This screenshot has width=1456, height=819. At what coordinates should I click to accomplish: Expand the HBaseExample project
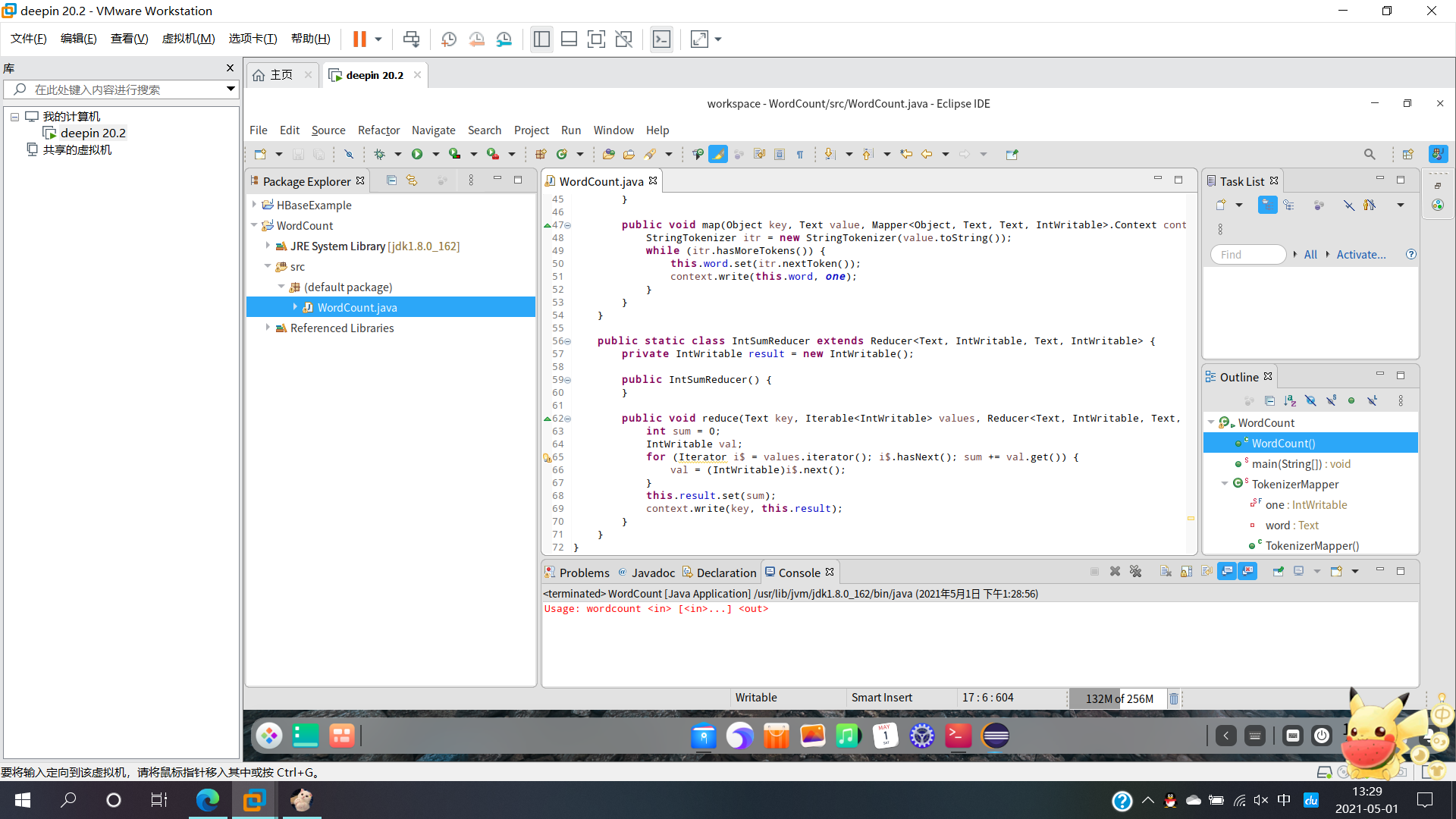click(x=254, y=205)
